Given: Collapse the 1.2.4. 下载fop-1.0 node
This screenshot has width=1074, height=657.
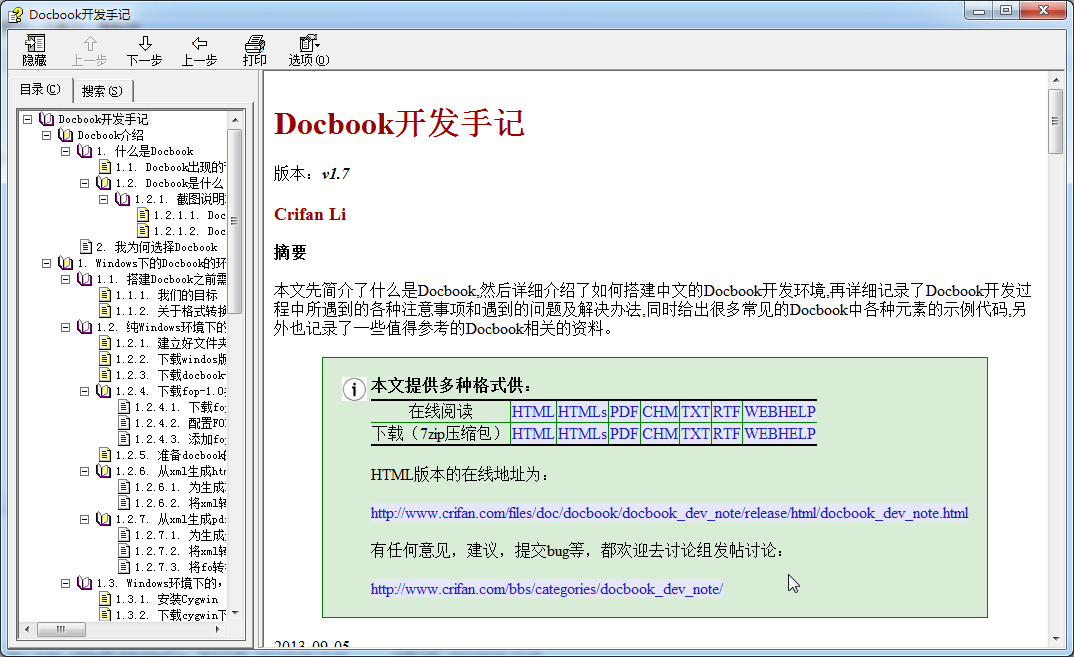Looking at the screenshot, I should tap(85, 391).
